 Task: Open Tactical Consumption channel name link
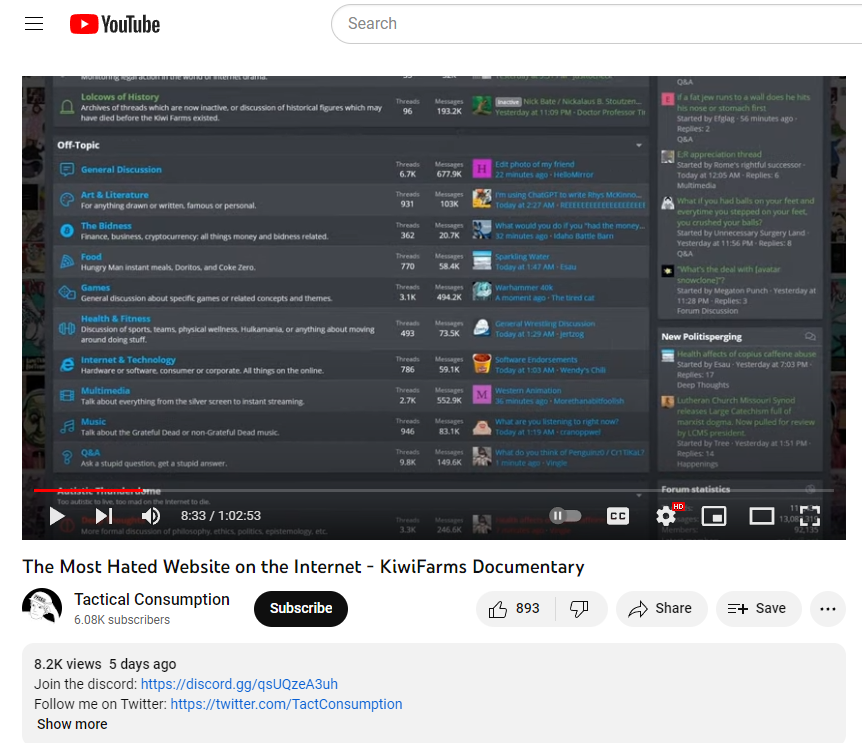point(152,599)
